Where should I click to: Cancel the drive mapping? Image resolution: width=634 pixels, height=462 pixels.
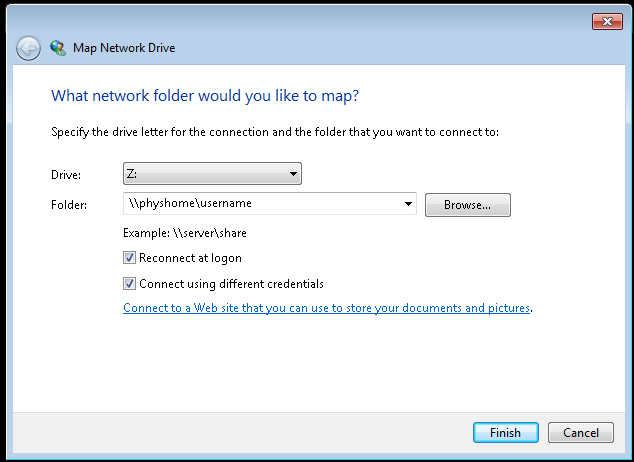pyautogui.click(x=581, y=433)
